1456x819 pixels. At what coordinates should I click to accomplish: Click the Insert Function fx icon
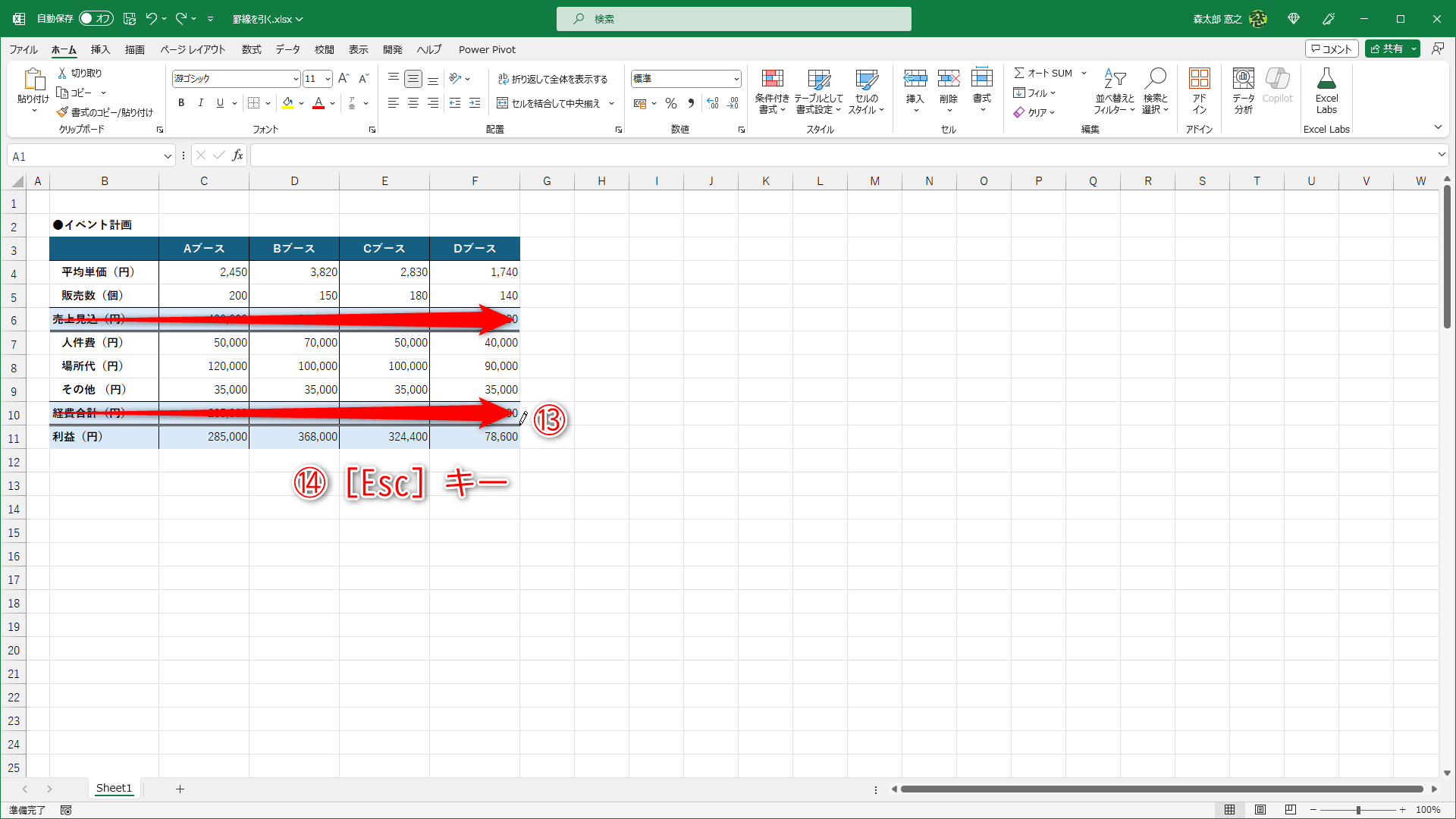pos(237,155)
